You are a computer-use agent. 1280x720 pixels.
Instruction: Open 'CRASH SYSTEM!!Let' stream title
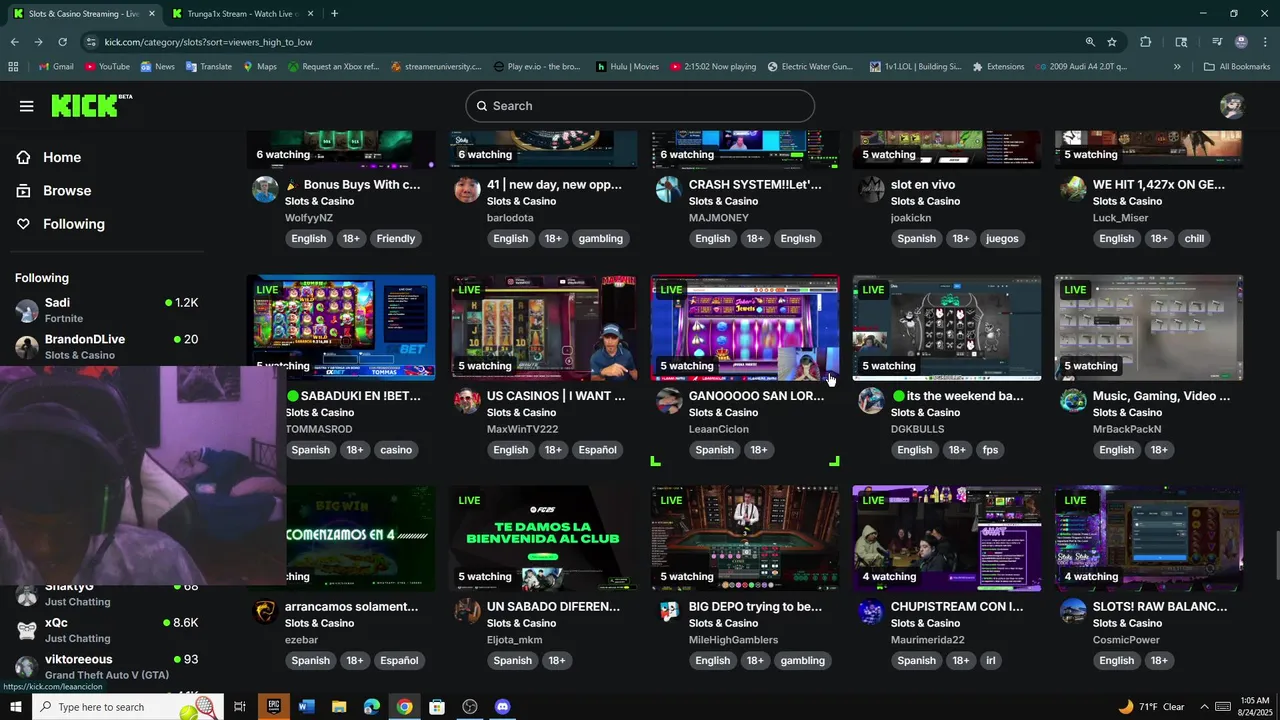coord(755,185)
